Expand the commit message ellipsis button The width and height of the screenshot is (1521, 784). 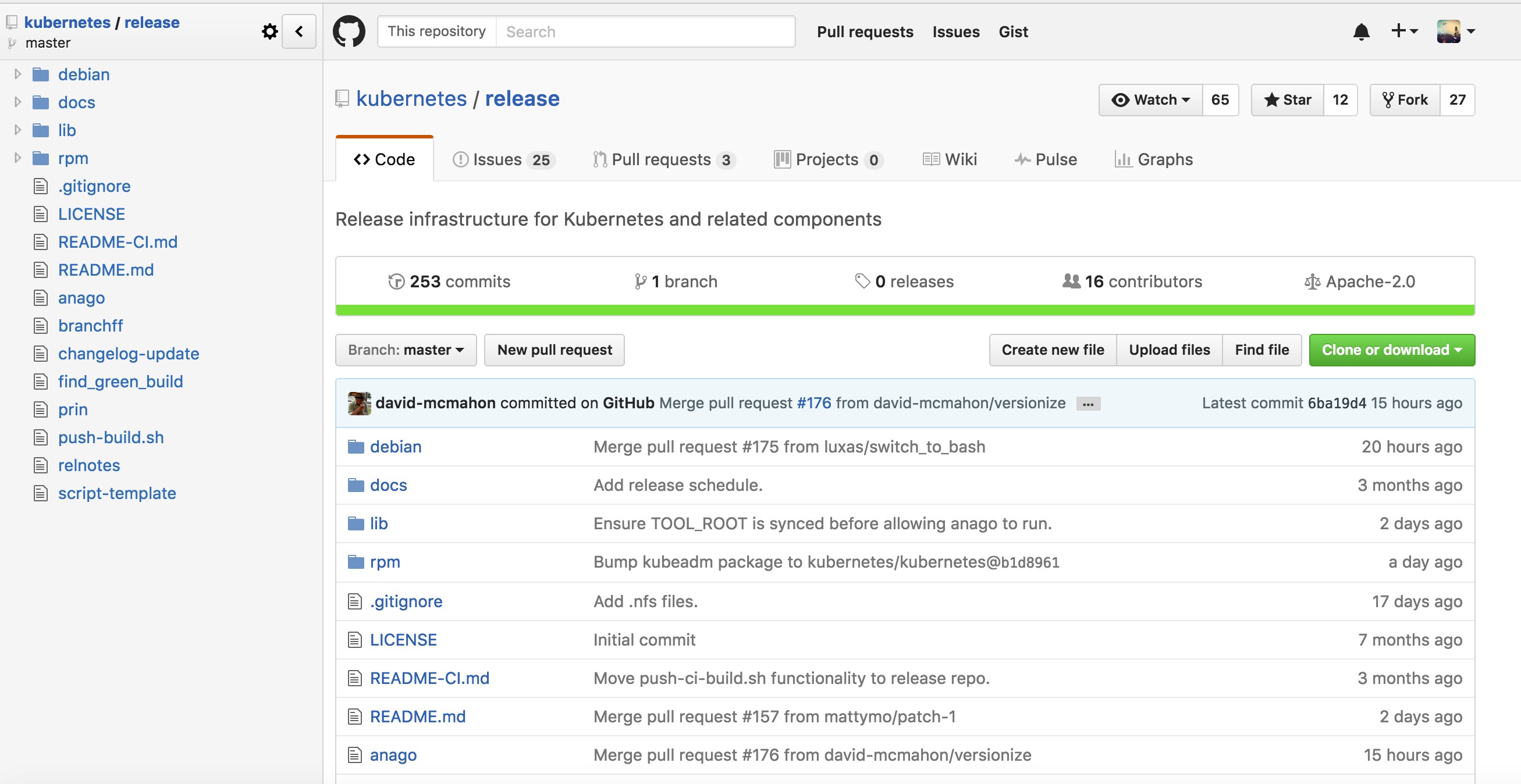click(1088, 404)
